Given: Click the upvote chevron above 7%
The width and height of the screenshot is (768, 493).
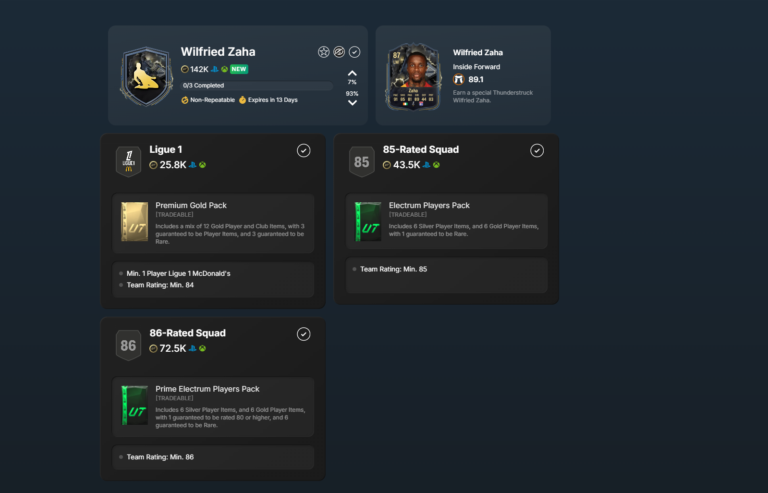Looking at the screenshot, I should coord(352,73).
